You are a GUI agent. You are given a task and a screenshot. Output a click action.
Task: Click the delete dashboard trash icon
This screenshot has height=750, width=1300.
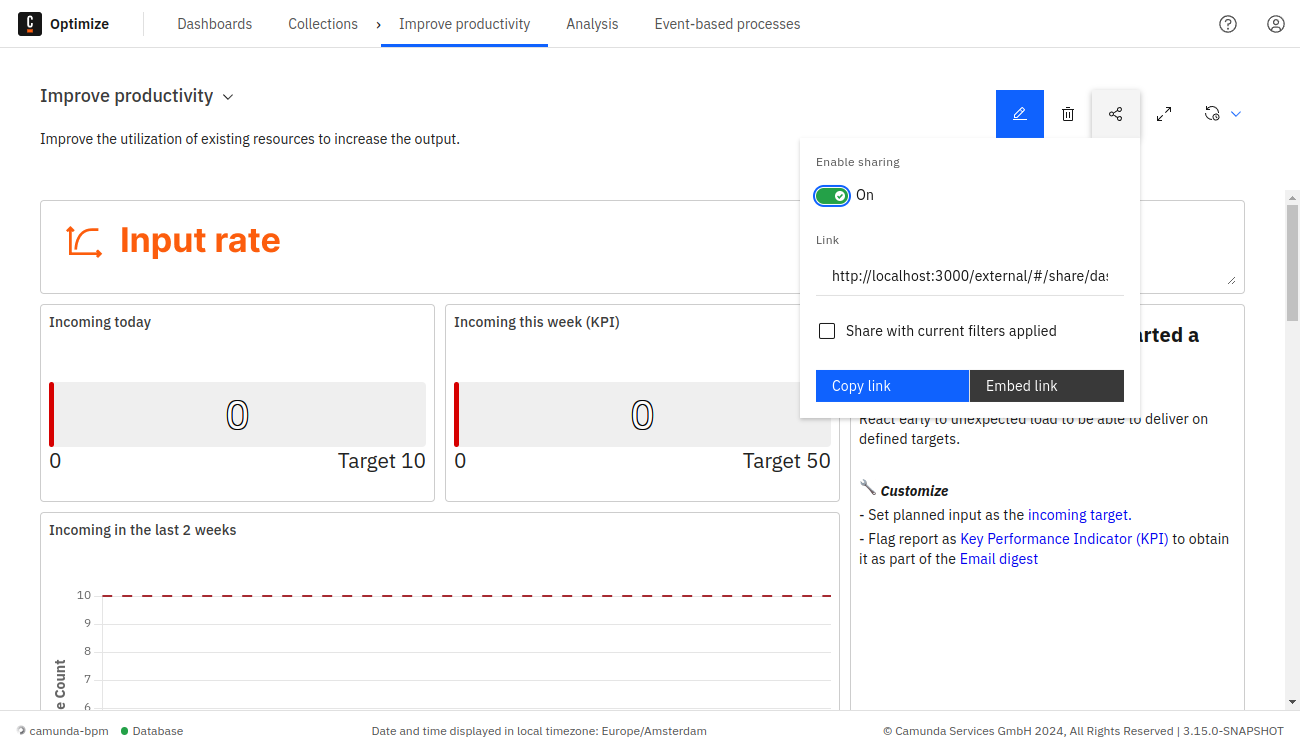pos(1068,114)
